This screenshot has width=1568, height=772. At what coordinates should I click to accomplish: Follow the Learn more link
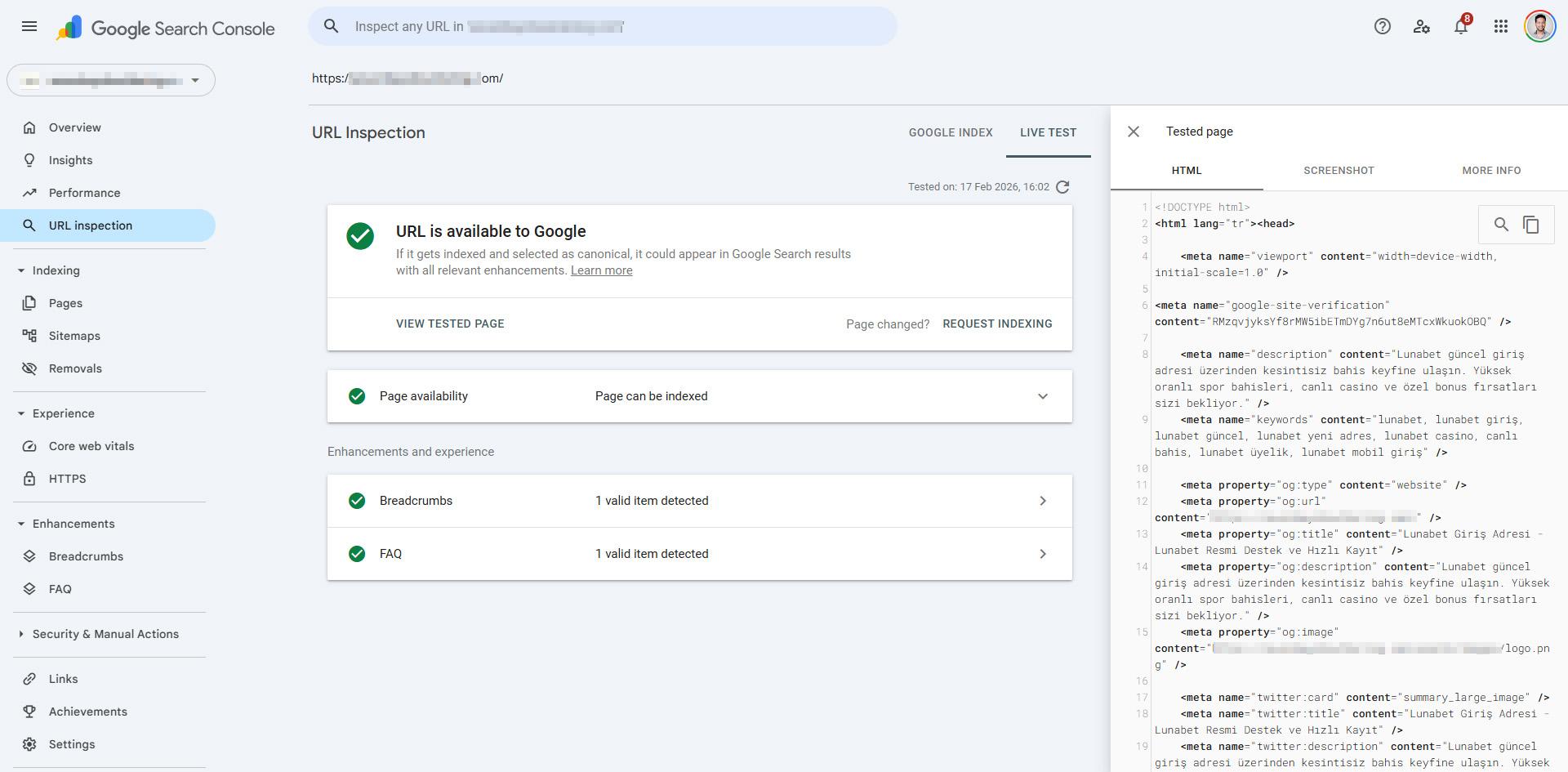(601, 270)
